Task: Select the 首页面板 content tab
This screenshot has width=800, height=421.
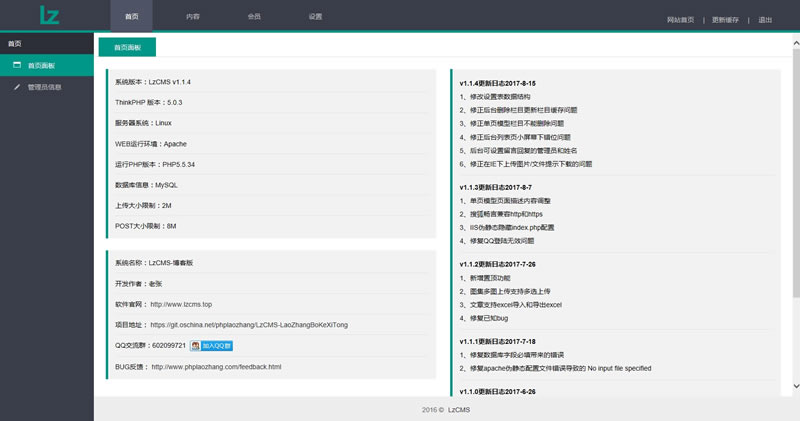Action: (127, 47)
